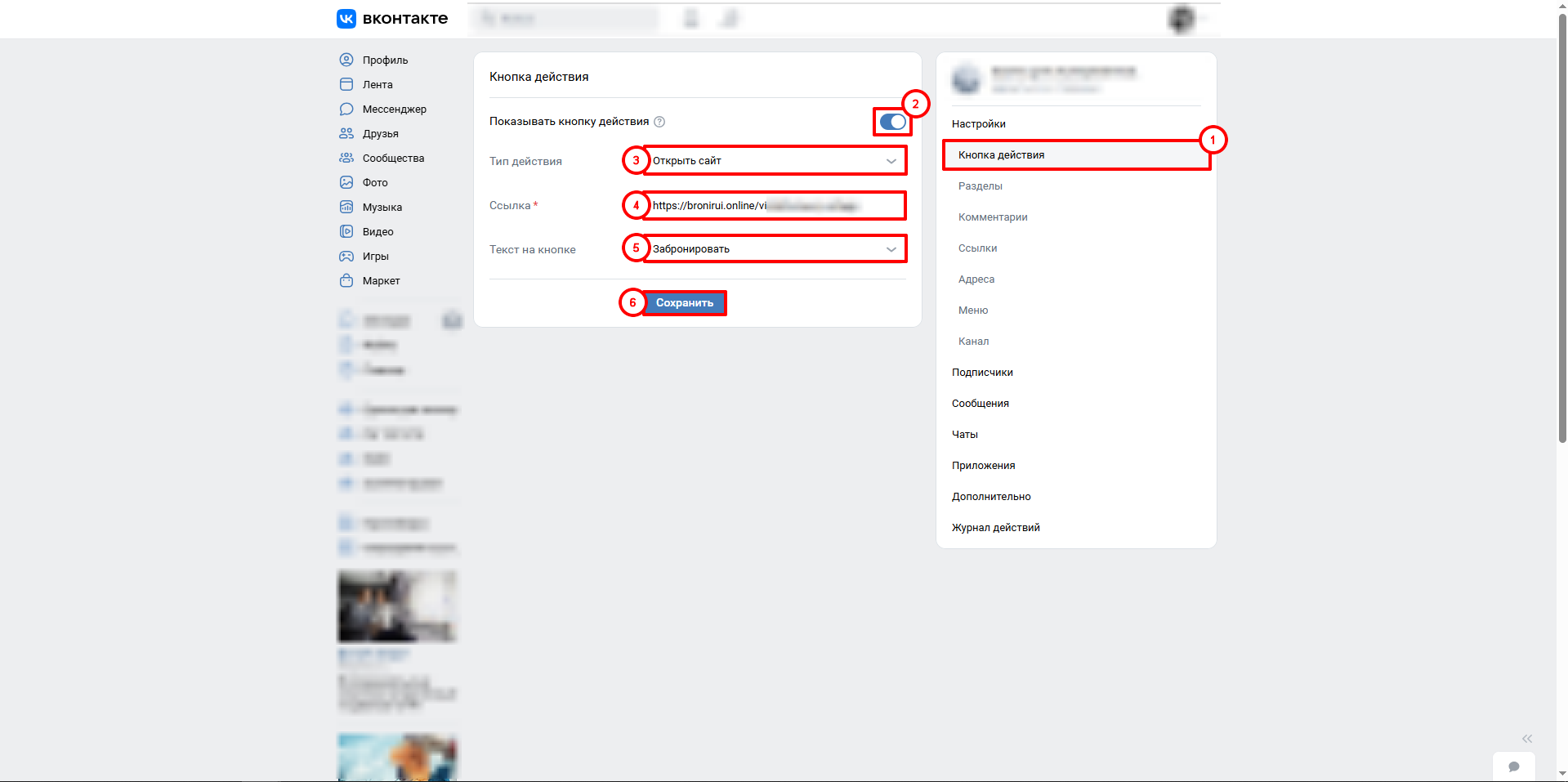Open the Messenger chat bubble icon
Image resolution: width=1568 pixels, height=782 pixels.
pyautogui.click(x=346, y=109)
